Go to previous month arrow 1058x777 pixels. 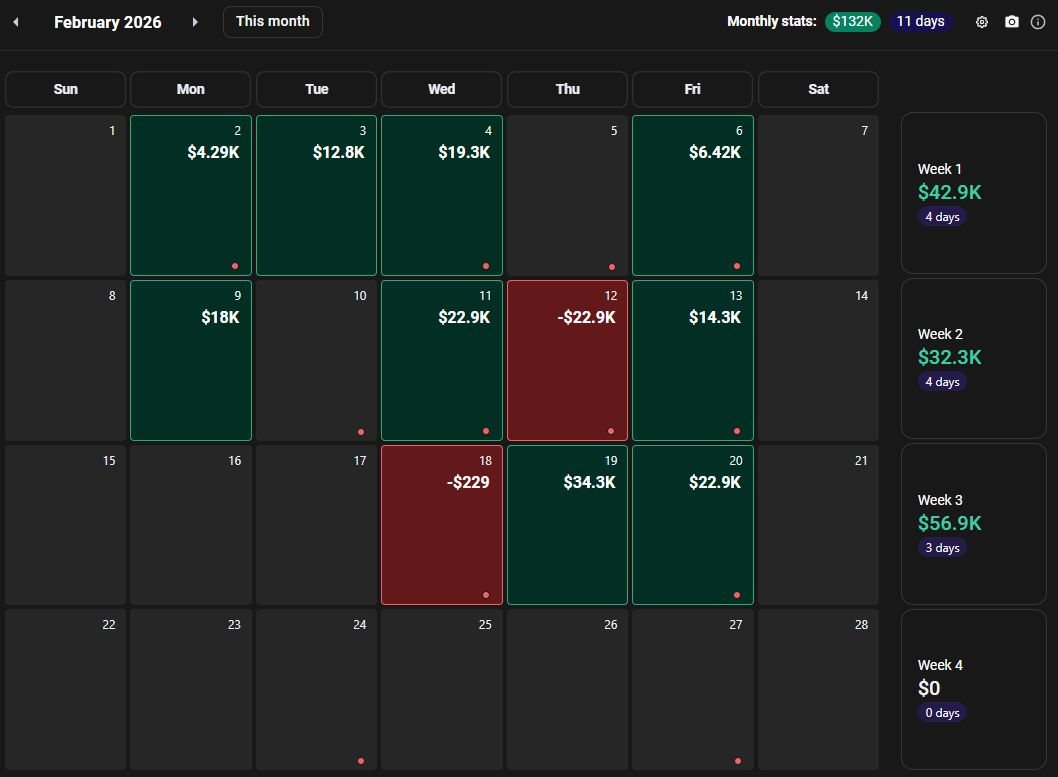pyautogui.click(x=16, y=22)
